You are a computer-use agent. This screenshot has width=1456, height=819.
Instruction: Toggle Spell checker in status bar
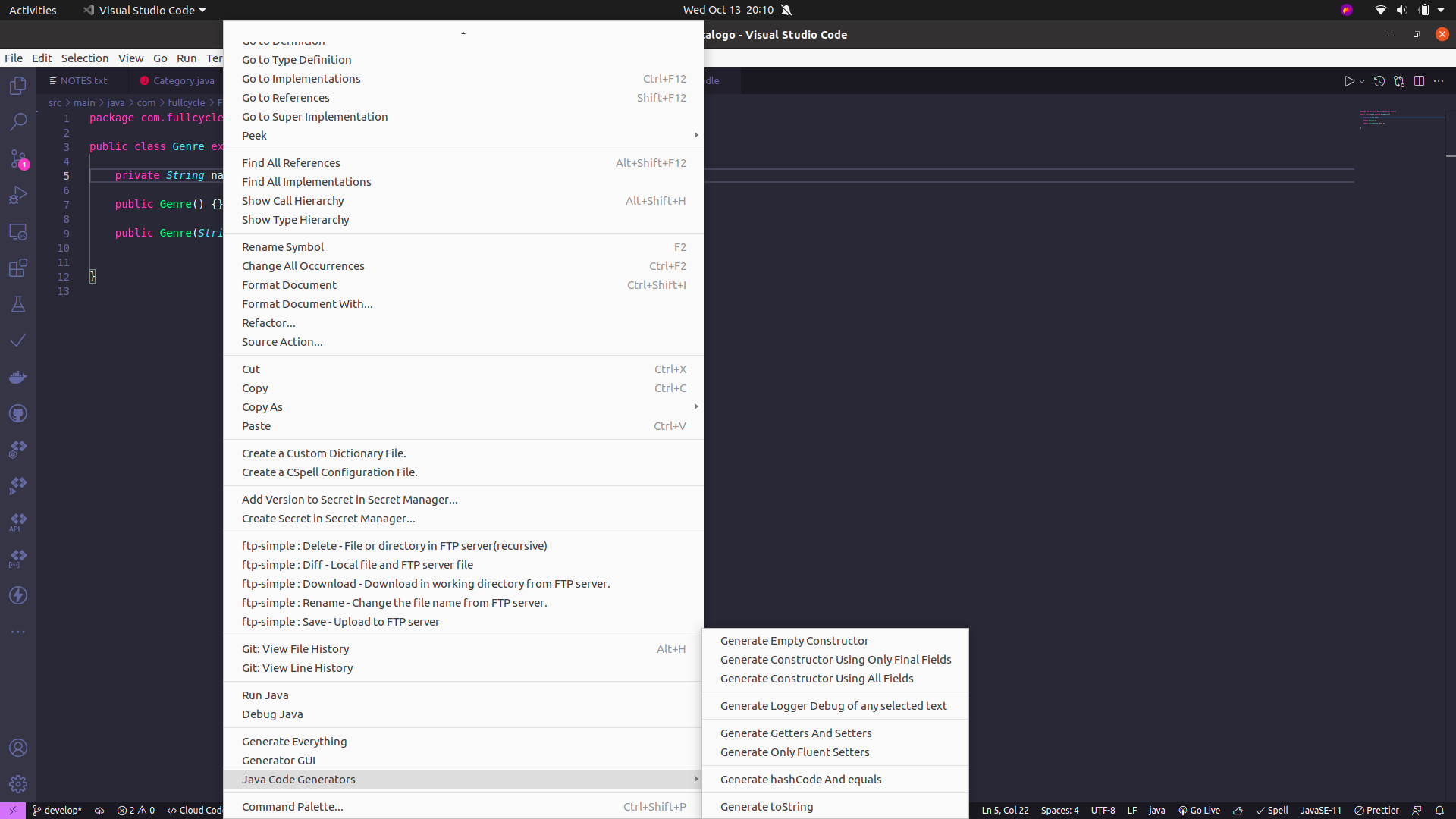[1272, 810]
